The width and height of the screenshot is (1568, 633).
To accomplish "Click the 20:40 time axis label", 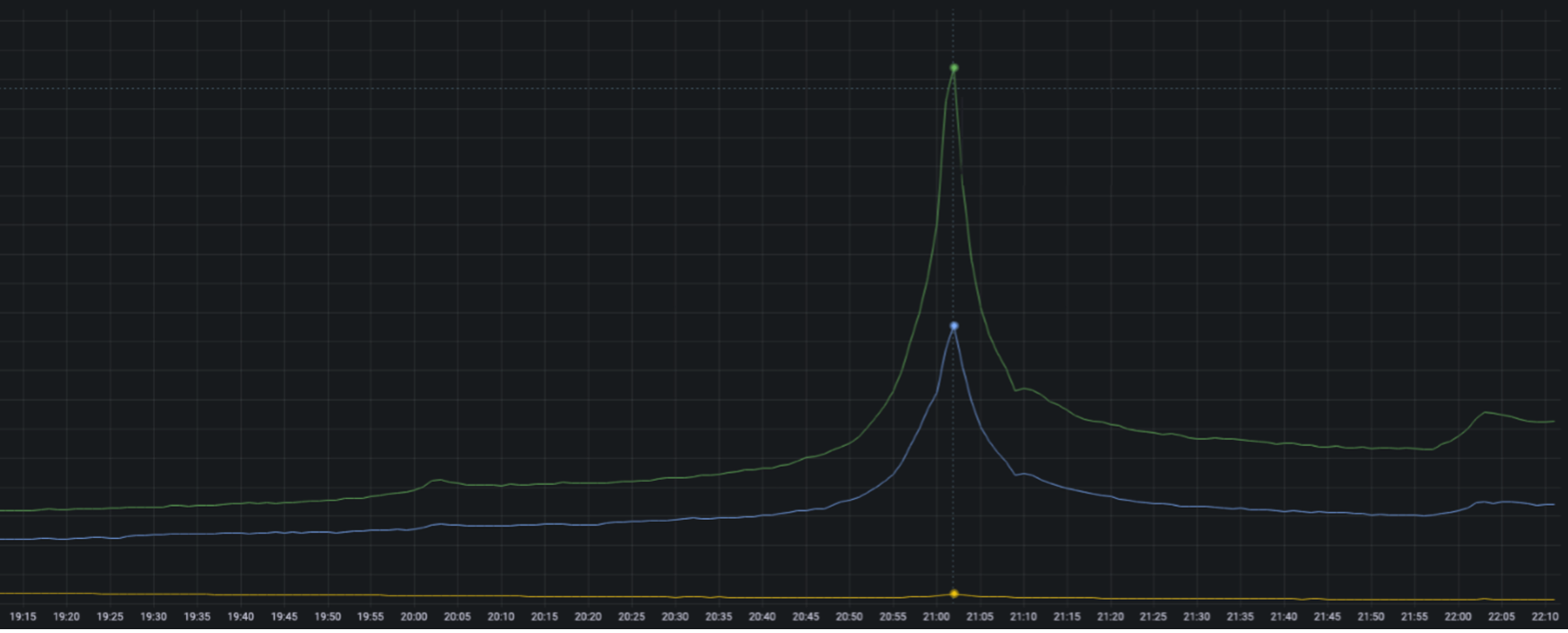I will (x=762, y=617).
